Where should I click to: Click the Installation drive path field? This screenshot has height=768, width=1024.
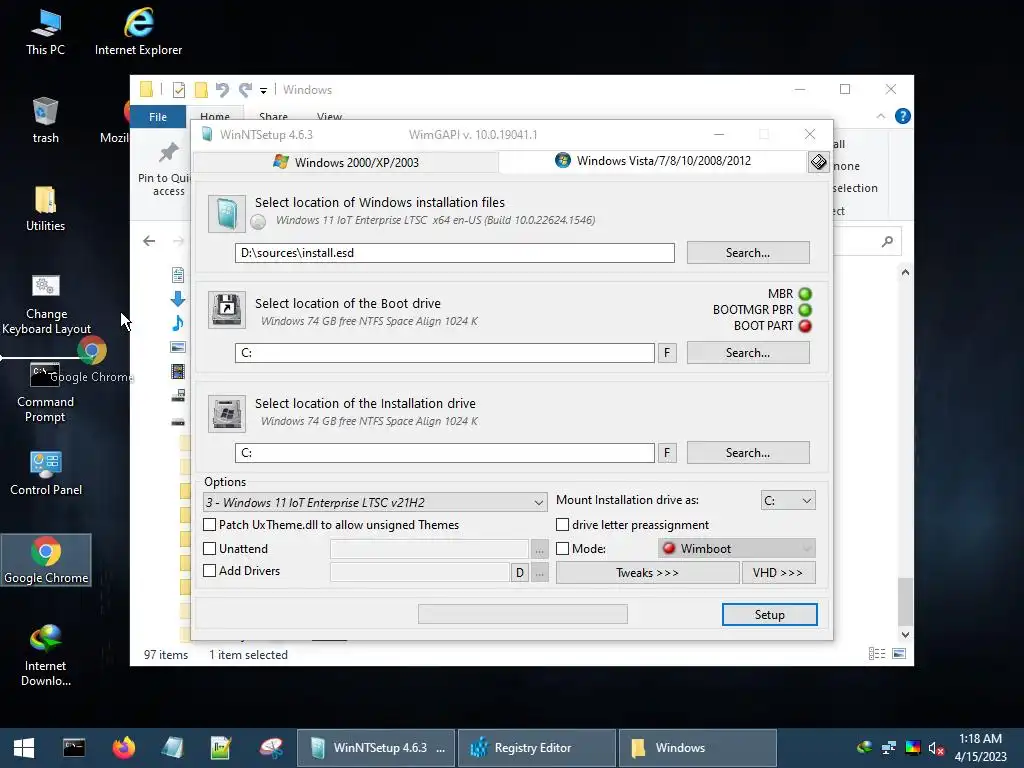(445, 453)
